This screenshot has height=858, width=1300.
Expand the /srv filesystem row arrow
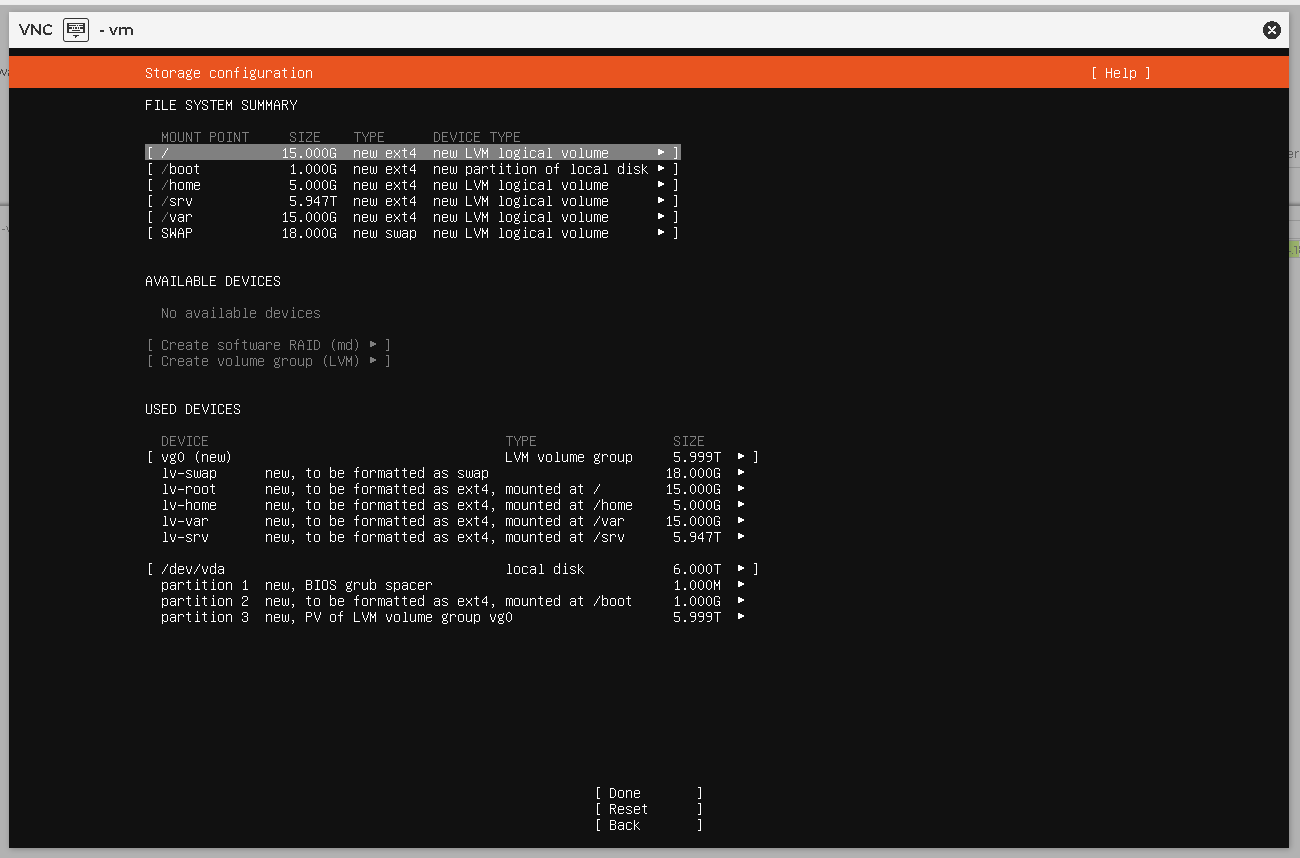coord(661,201)
